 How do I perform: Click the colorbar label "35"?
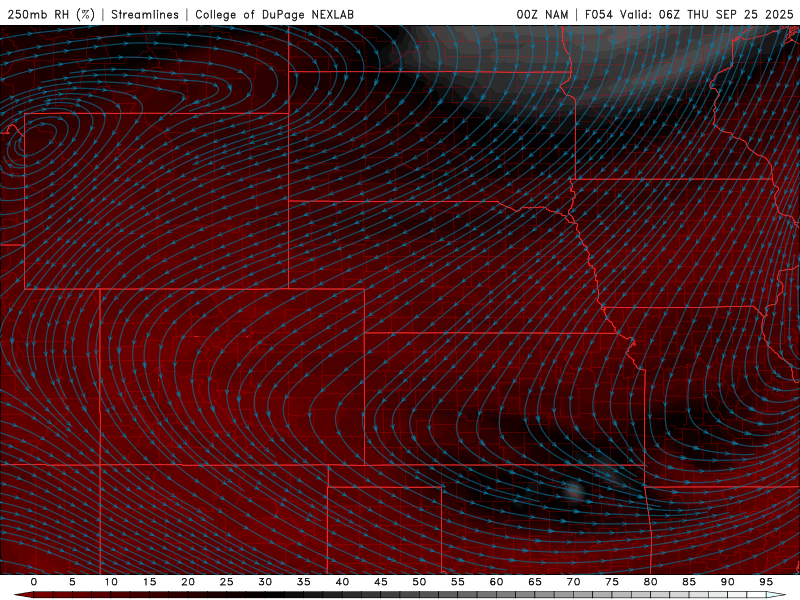[304, 582]
